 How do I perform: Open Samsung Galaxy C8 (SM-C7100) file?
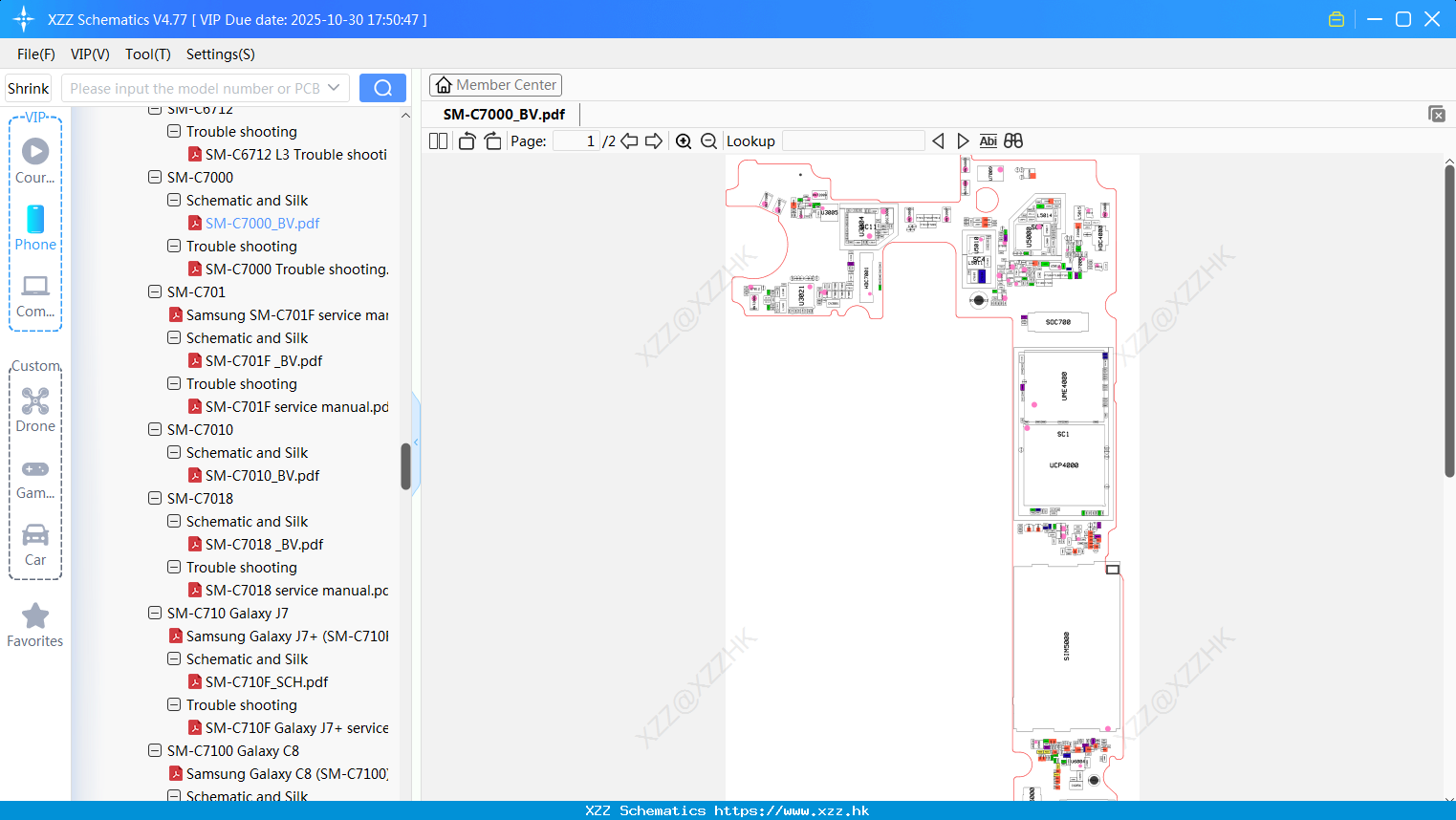pos(287,773)
